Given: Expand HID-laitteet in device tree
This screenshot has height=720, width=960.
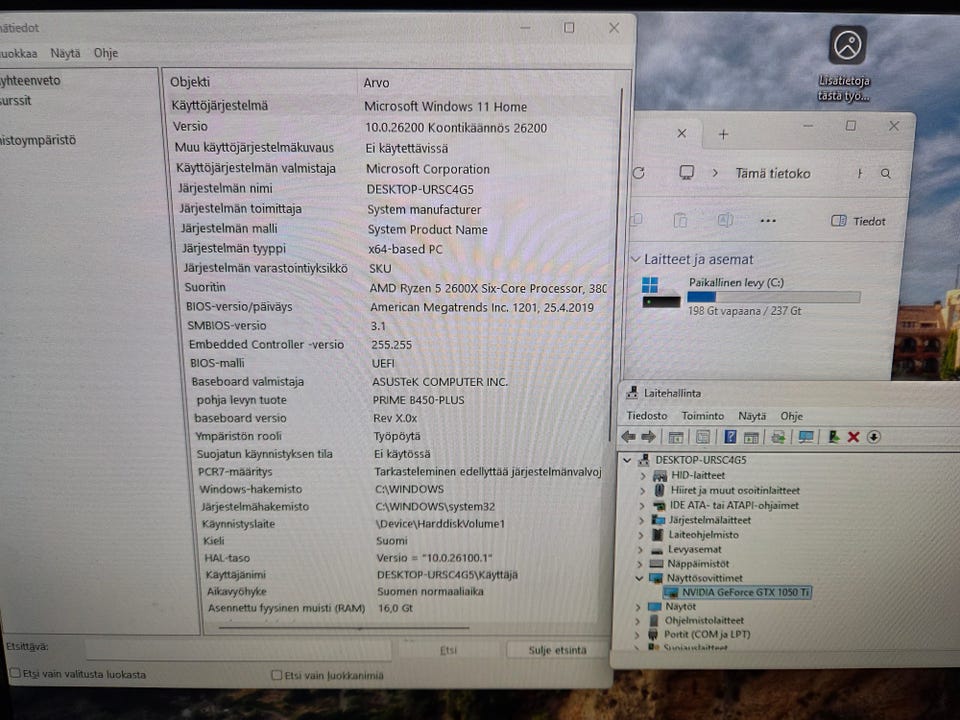Looking at the screenshot, I should tap(642, 475).
